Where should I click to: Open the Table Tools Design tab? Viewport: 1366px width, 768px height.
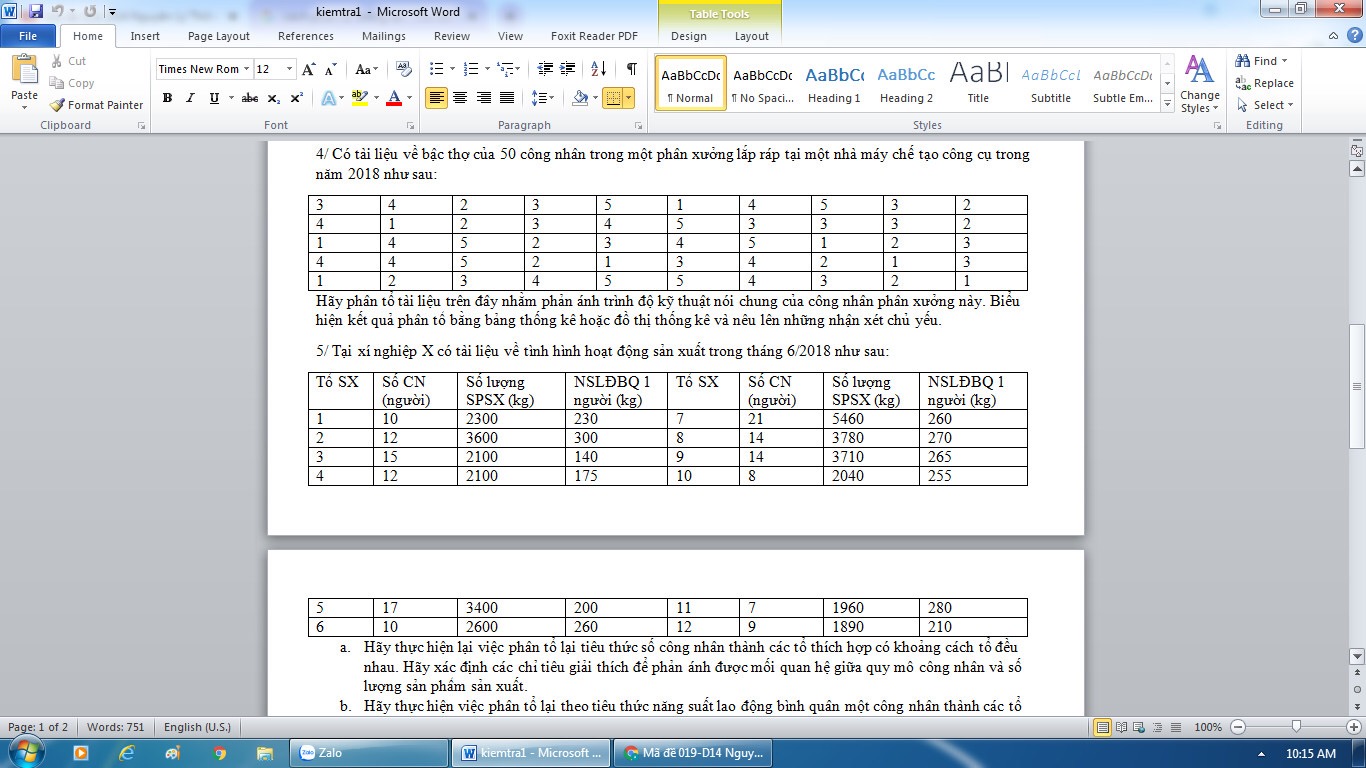pos(688,36)
